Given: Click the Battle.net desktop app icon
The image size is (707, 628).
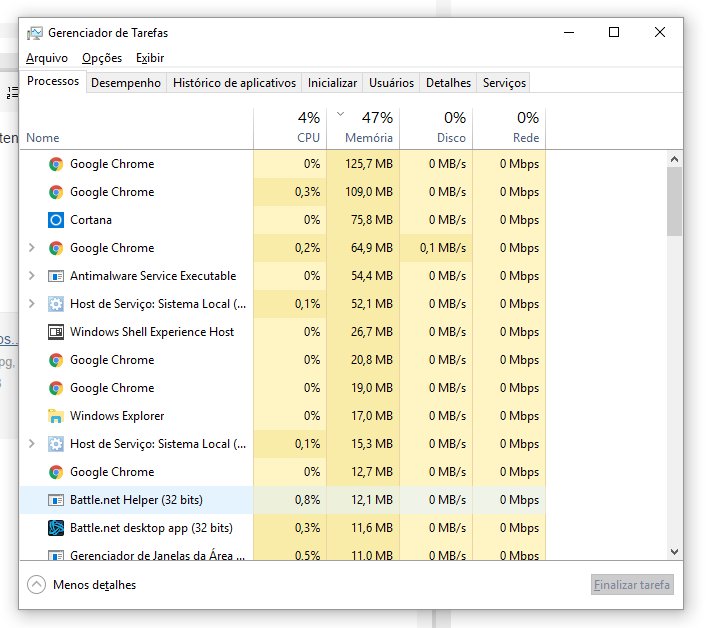Looking at the screenshot, I should coord(56,528).
